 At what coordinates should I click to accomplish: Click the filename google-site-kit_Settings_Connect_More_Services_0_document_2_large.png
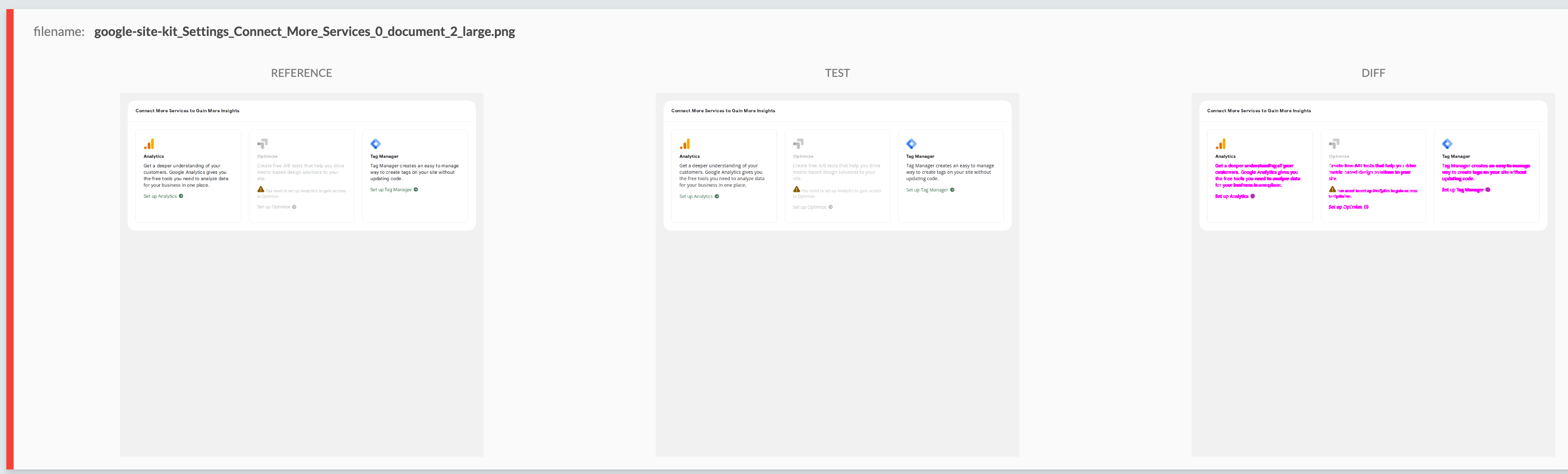click(305, 32)
